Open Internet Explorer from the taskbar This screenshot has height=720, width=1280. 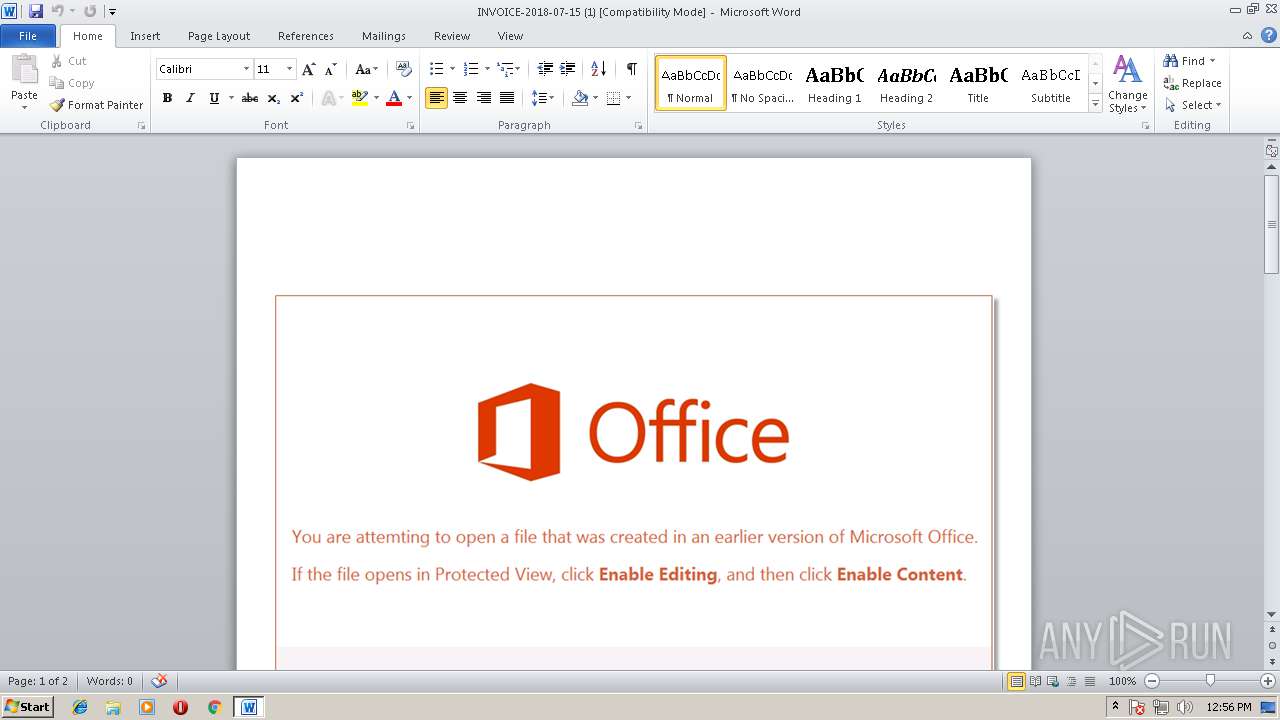(80, 707)
